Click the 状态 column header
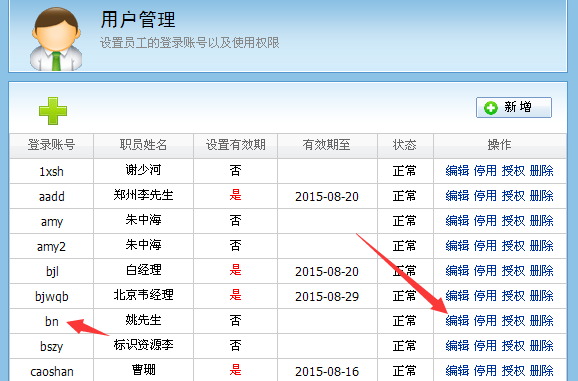 [405, 145]
